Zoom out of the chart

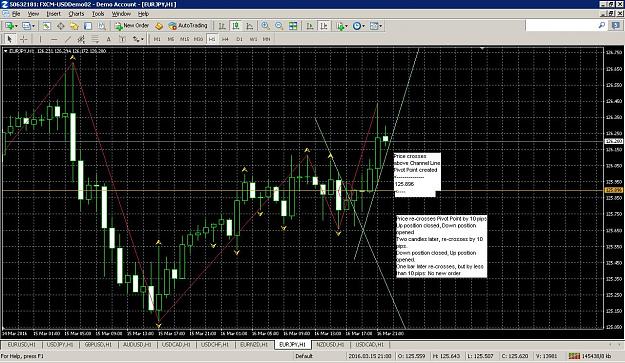[279, 26]
